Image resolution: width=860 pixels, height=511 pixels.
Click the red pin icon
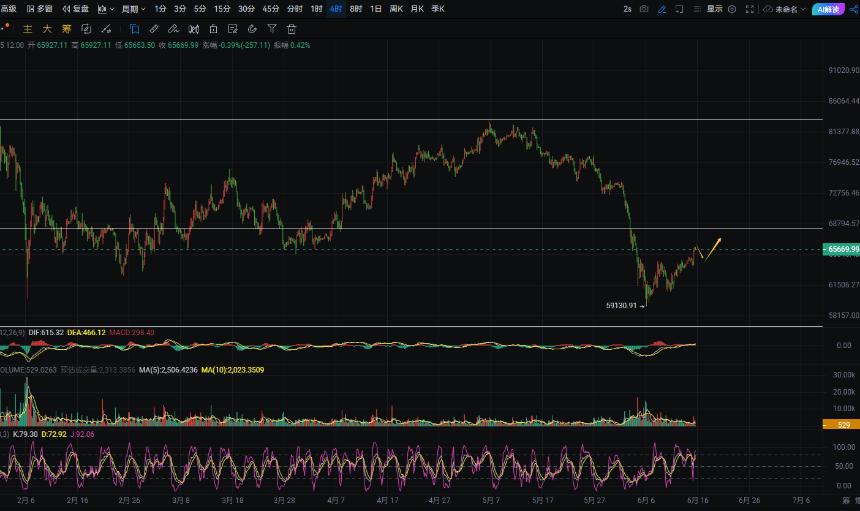coord(6,27)
